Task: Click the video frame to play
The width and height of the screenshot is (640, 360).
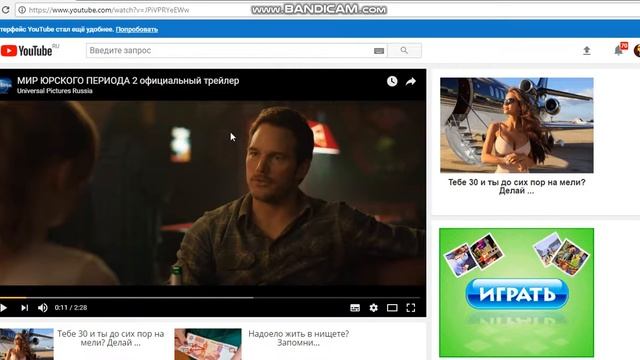Action: pyautogui.click(x=213, y=193)
